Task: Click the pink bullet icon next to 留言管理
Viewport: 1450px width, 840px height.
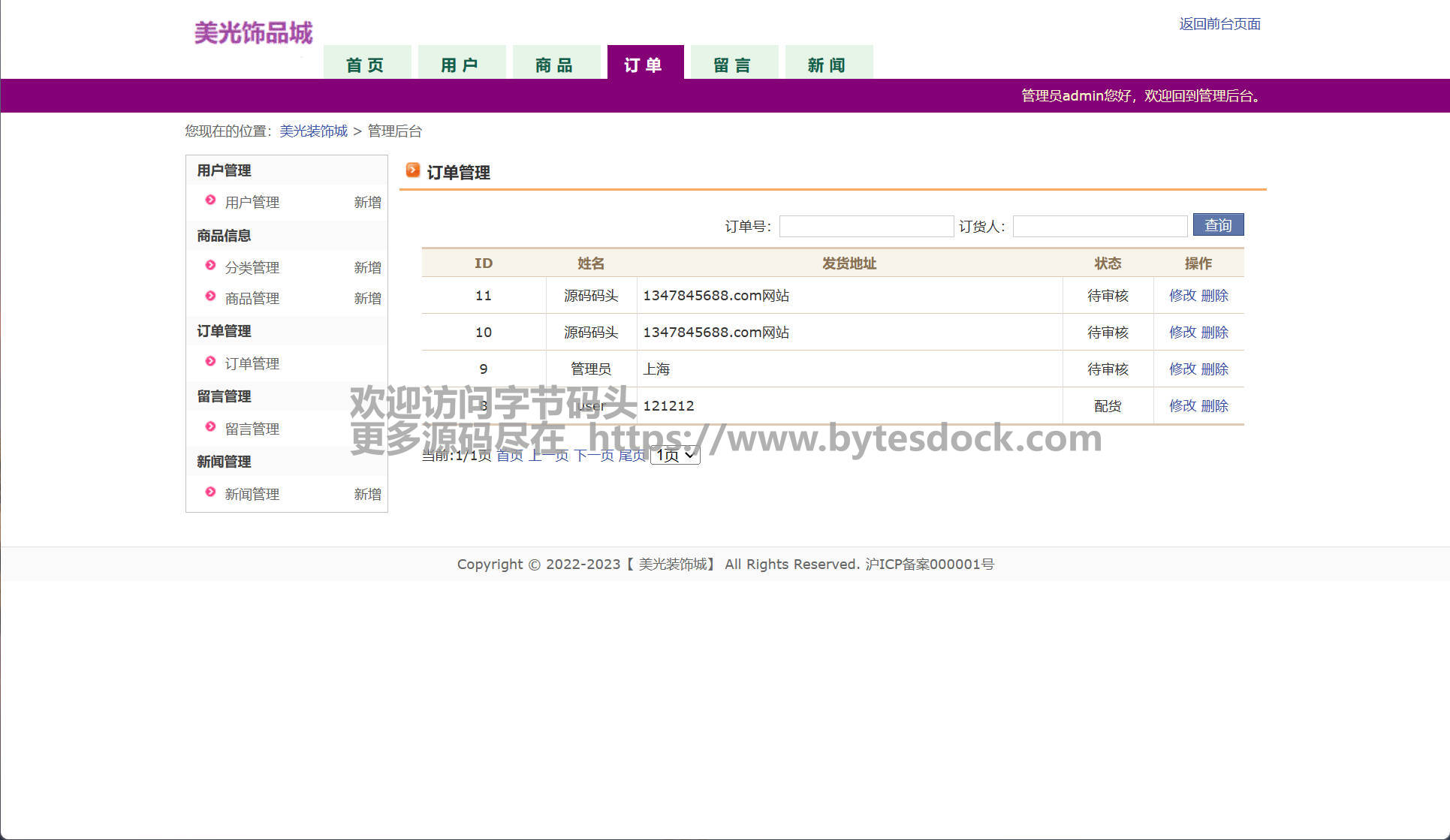Action: coord(210,426)
